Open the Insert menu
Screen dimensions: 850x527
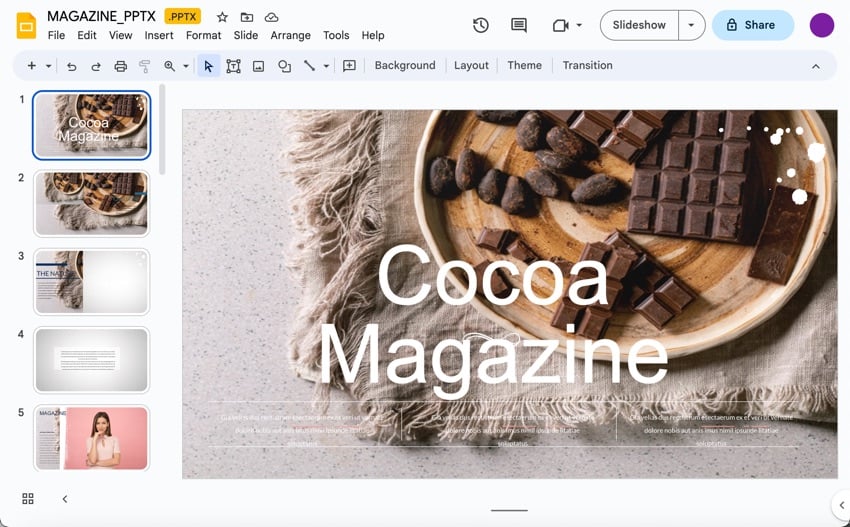point(159,35)
